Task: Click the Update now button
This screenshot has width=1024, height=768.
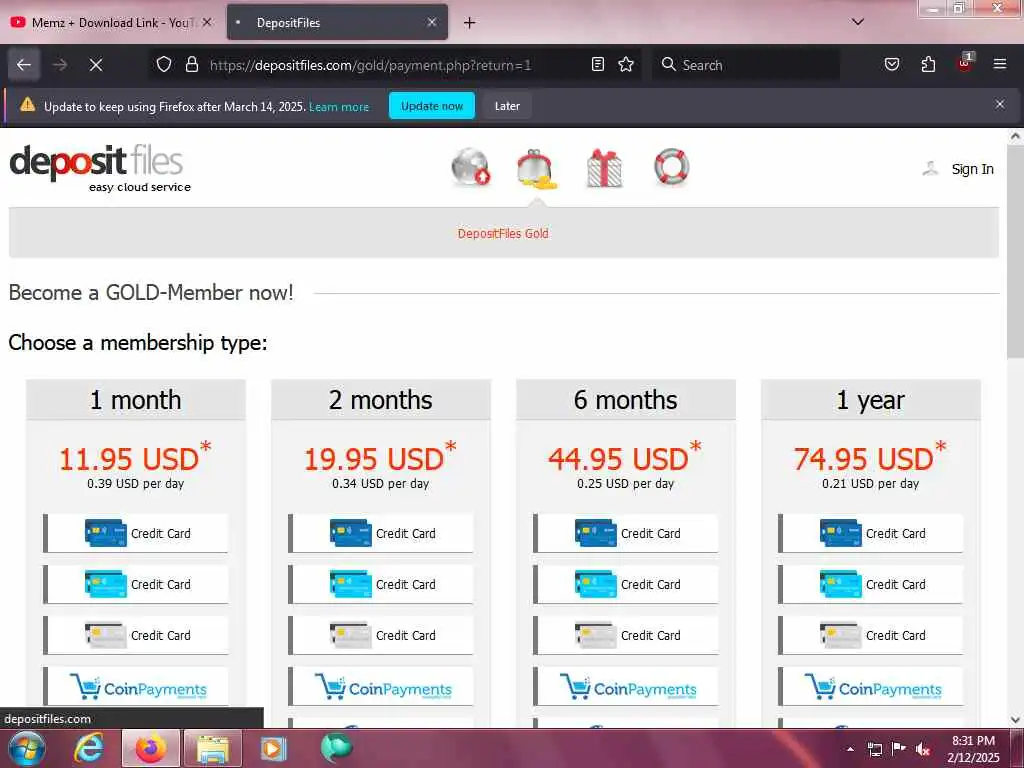Action: click(x=432, y=106)
